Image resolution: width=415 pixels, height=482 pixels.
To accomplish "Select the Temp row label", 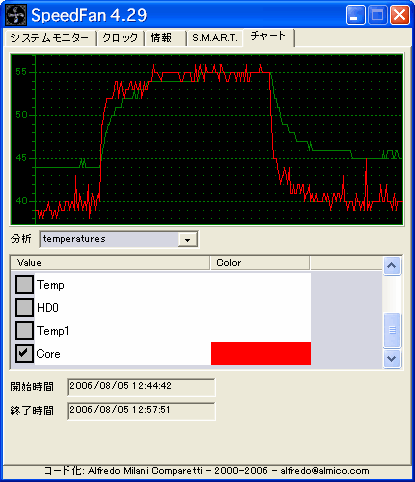I will [x=51, y=285].
